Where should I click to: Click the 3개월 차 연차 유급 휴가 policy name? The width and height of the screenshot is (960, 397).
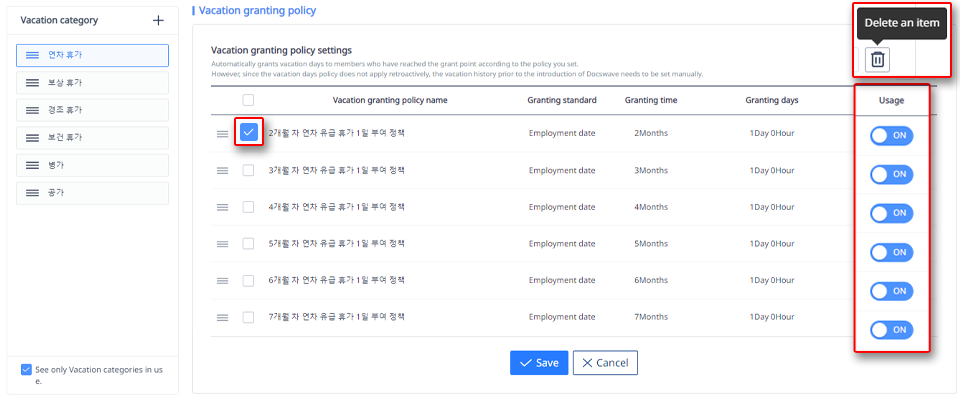(337, 170)
